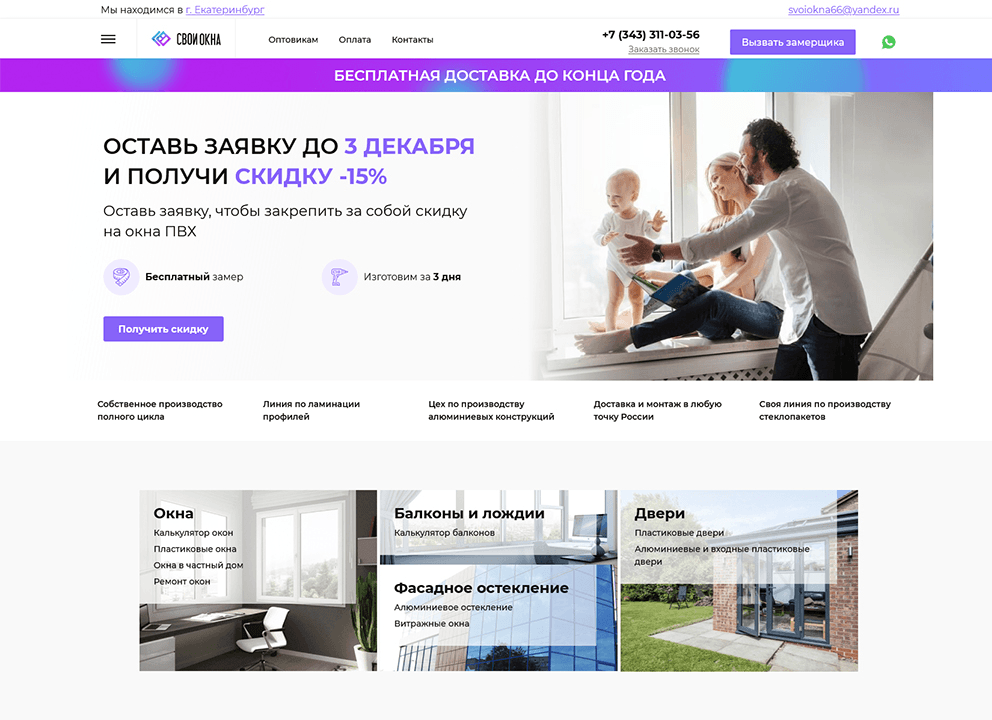This screenshot has height=720, width=992.
Task: Click the free delivery promo banner
Action: (496, 75)
